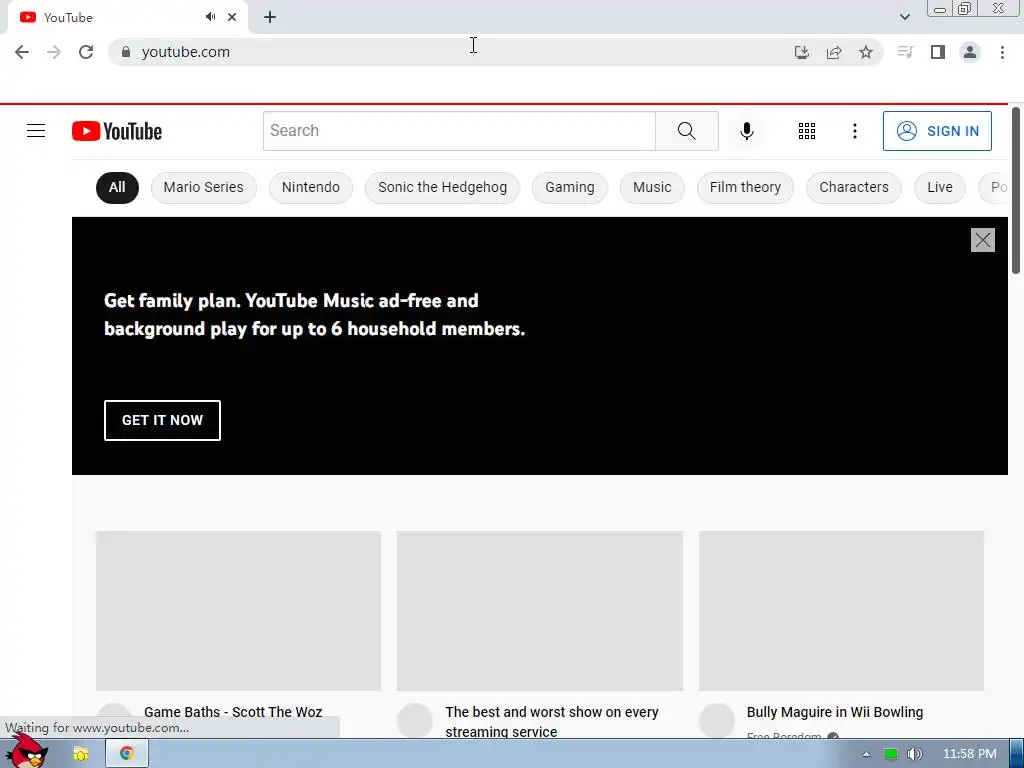Mute the tab using the speaker icon

210,17
